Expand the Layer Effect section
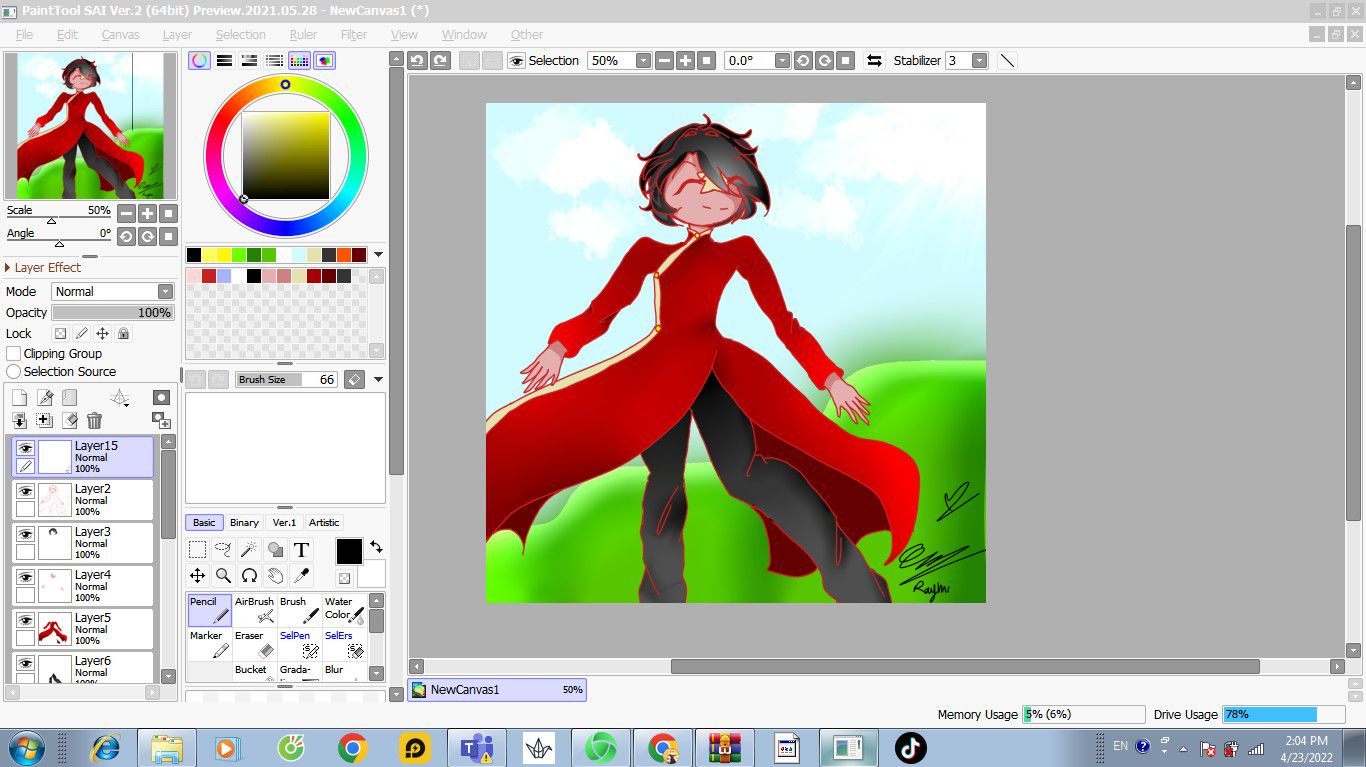This screenshot has height=767, width=1366. pyautogui.click(x=9, y=268)
